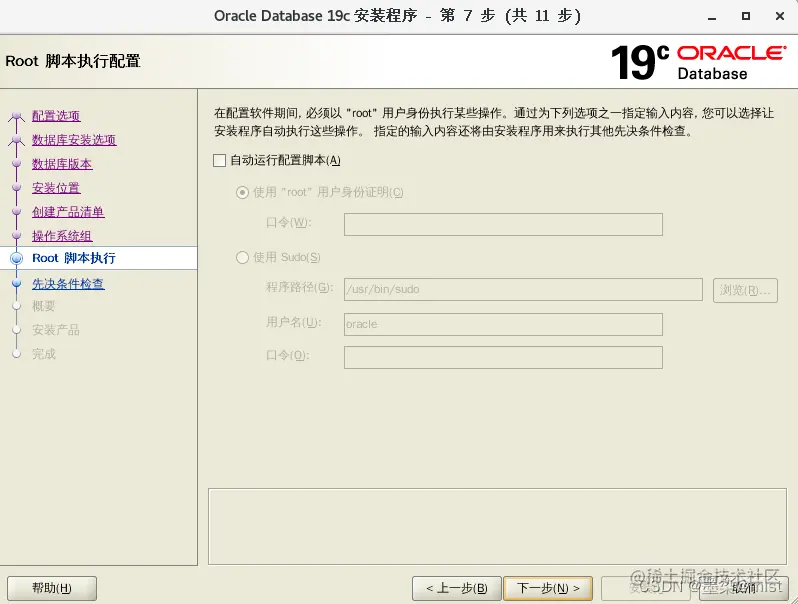This screenshot has width=798, height=604.
Task: Proceed with 下一步(N) button
Action: tap(548, 588)
